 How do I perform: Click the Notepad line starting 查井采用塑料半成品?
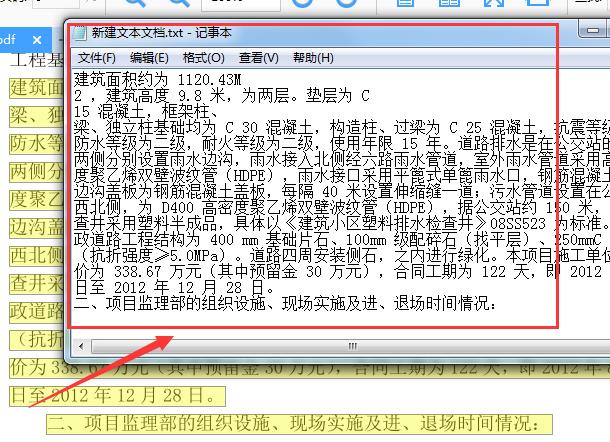click(342, 223)
